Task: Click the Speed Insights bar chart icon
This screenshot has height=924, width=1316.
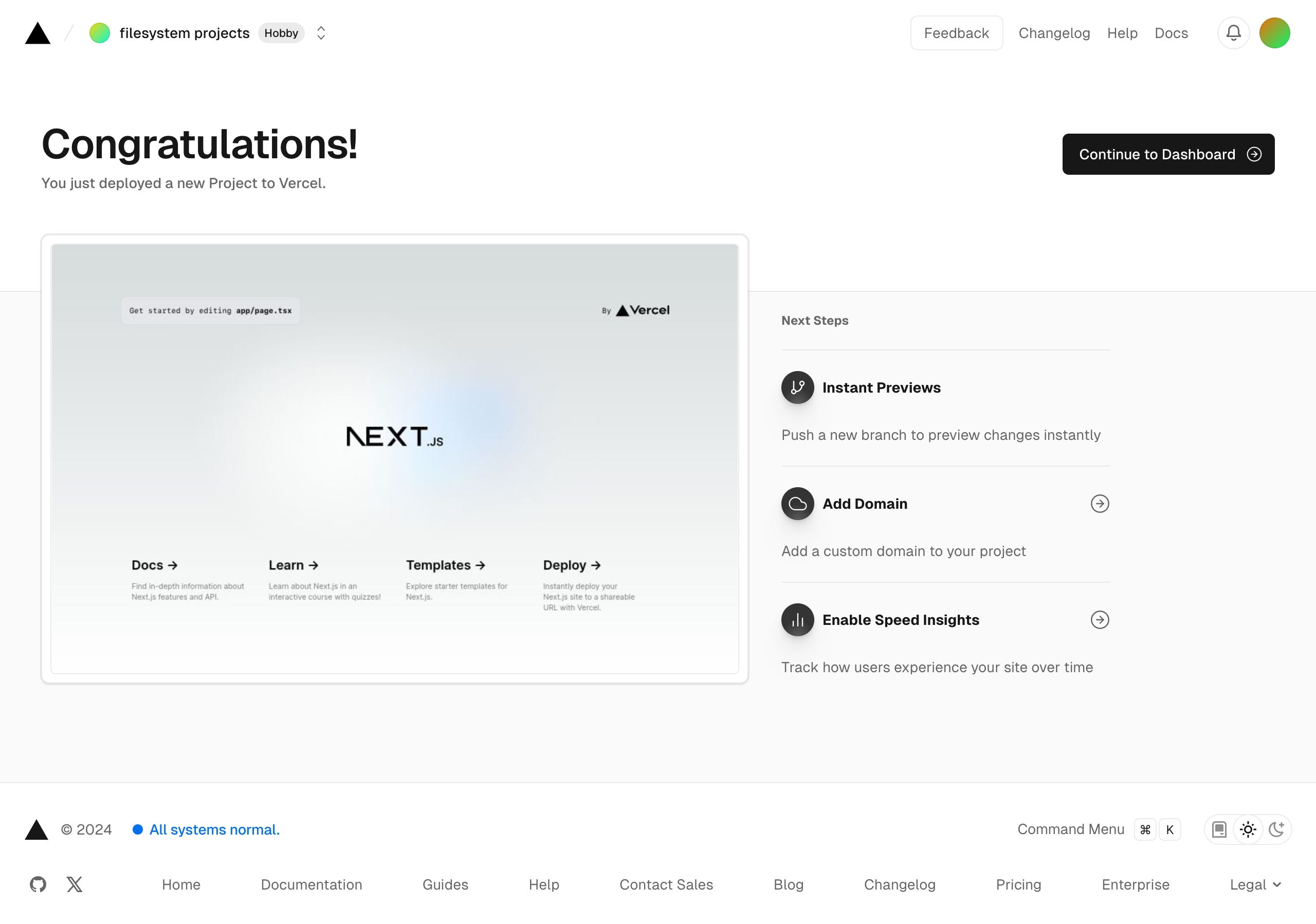Action: click(x=797, y=620)
